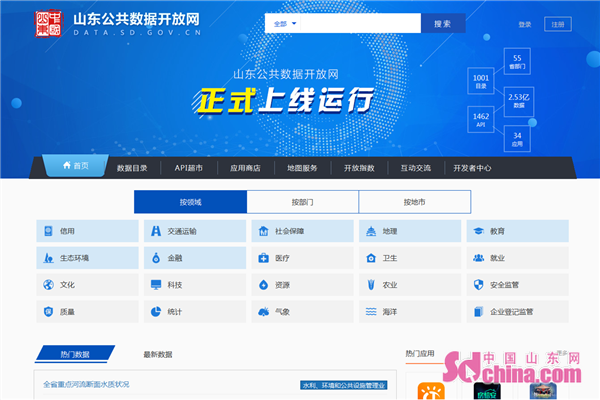Open the orange hot application icon
The width and height of the screenshot is (600, 400).
coord(431,391)
